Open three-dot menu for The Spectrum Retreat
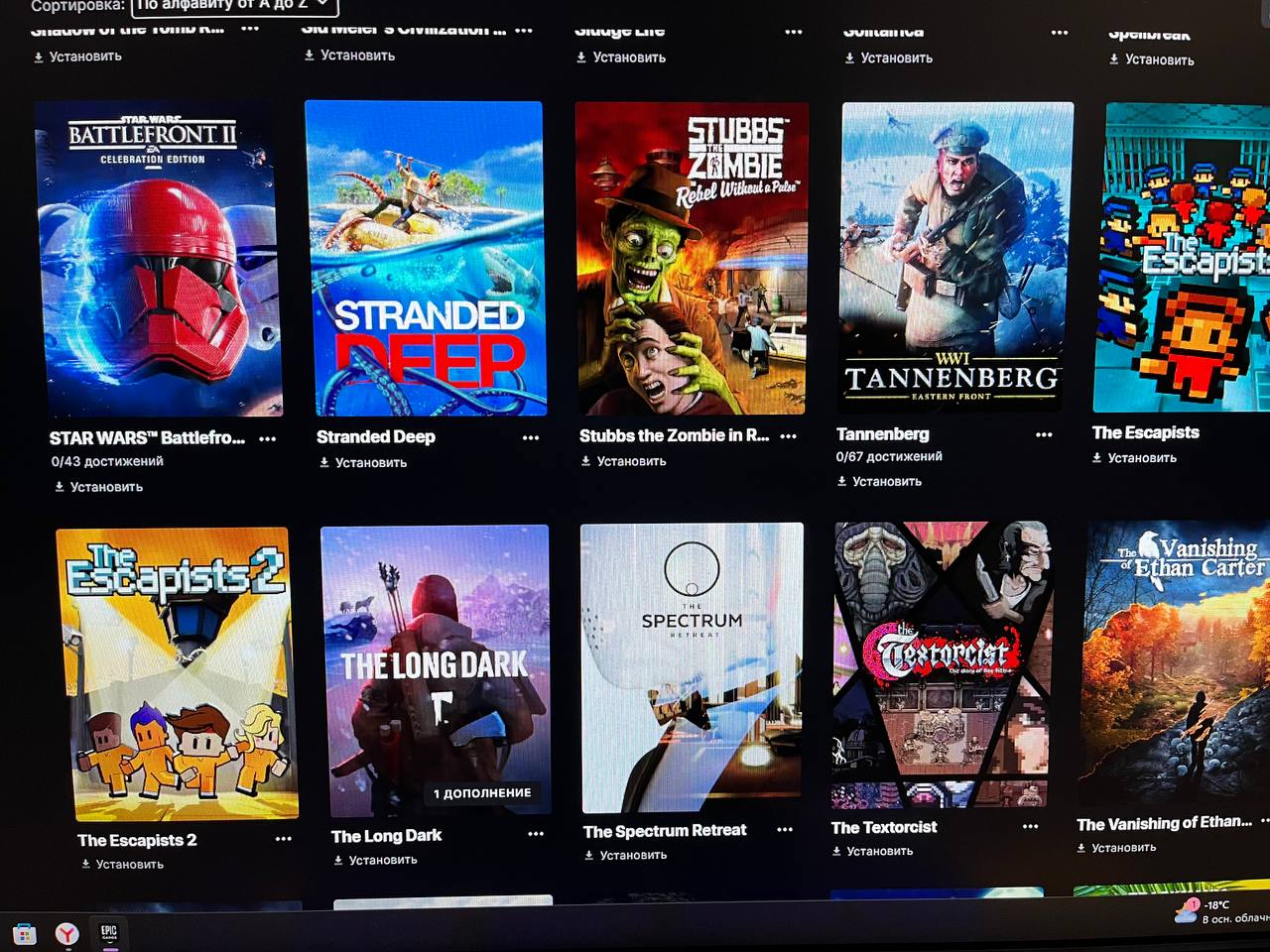 pyautogui.click(x=785, y=829)
